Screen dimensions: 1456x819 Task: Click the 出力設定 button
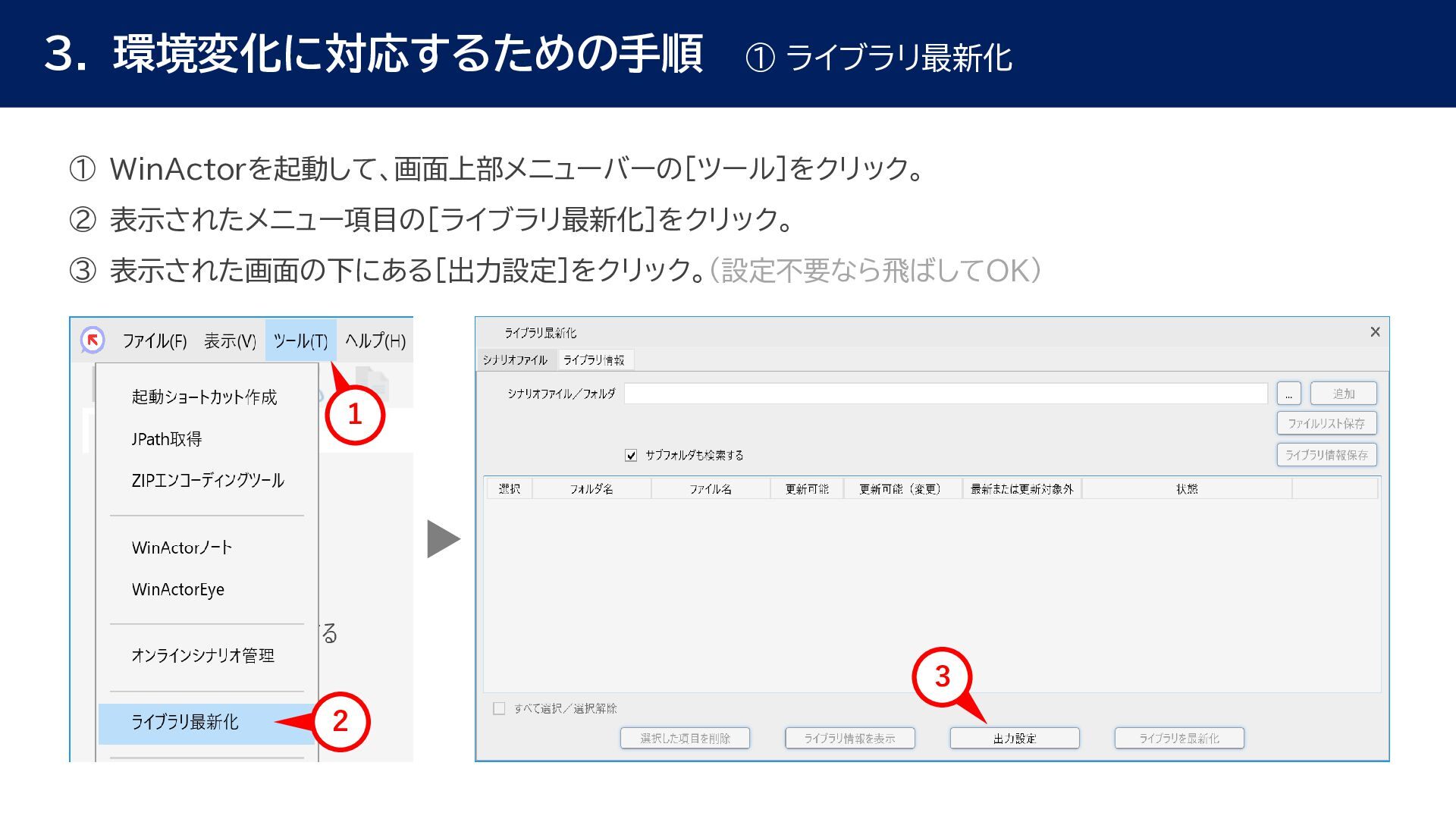point(1014,738)
